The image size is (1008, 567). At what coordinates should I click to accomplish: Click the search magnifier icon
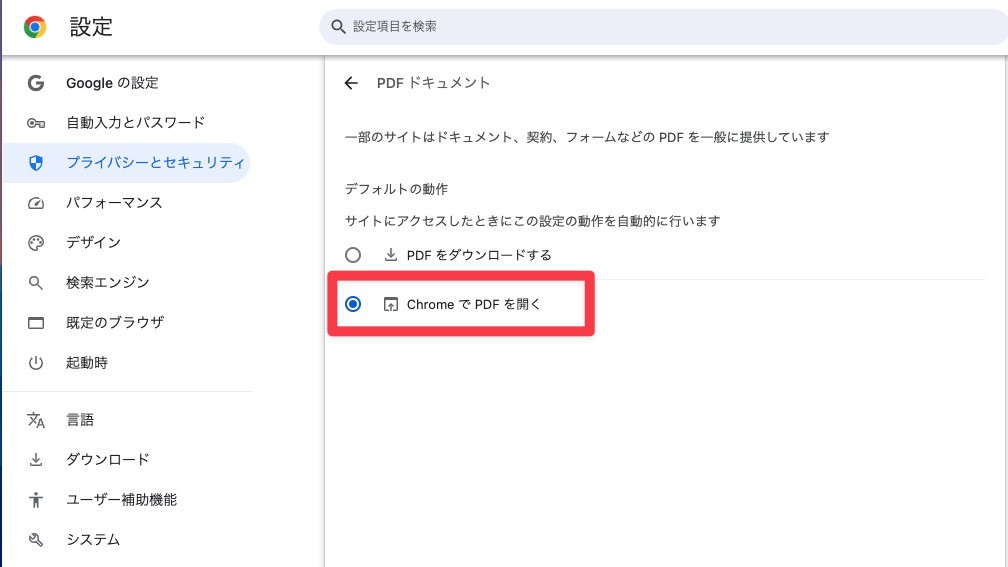pos(338,27)
